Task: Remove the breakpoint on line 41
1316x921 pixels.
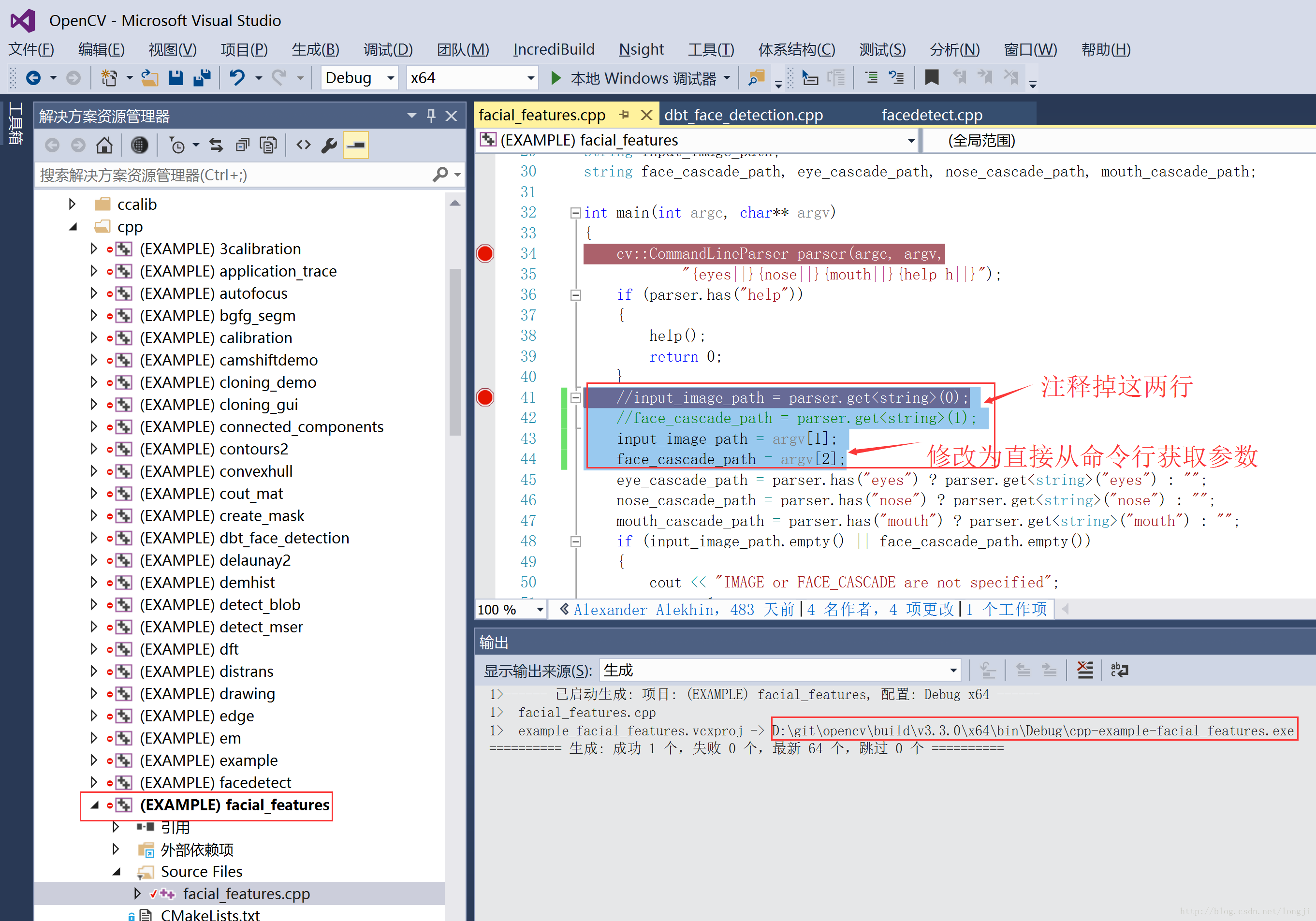Action: click(x=485, y=397)
